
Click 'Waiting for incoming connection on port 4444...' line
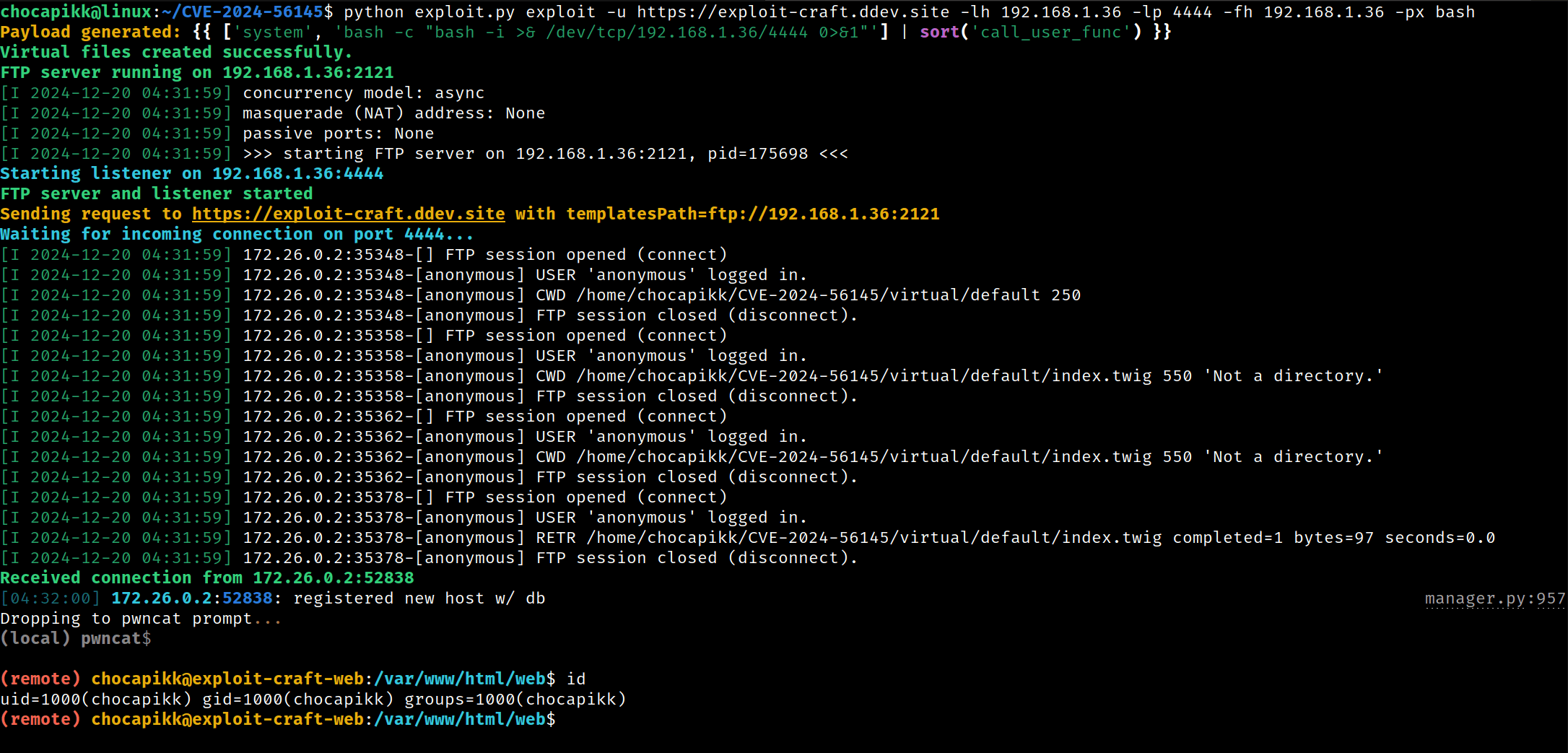pos(237,235)
